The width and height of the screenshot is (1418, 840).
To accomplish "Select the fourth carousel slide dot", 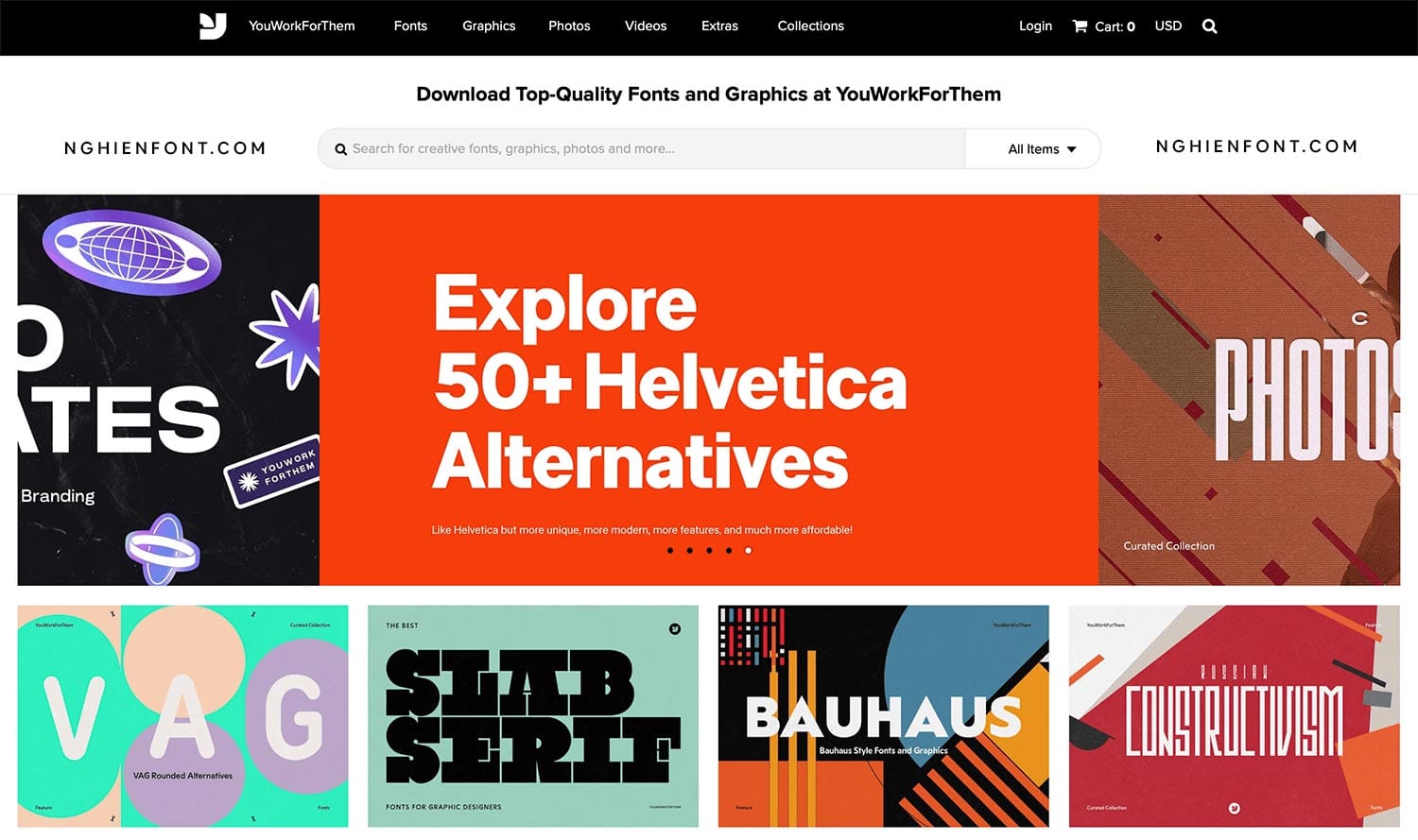I will (x=729, y=550).
